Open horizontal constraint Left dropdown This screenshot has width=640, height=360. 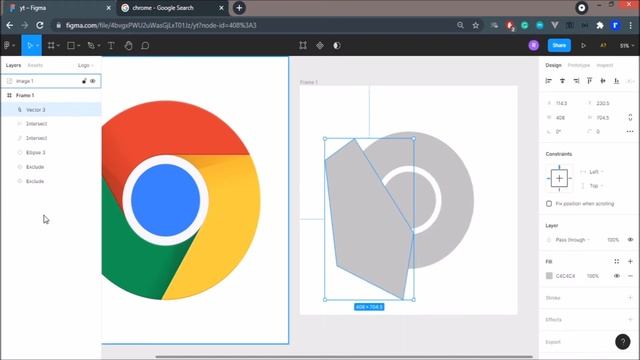596,172
